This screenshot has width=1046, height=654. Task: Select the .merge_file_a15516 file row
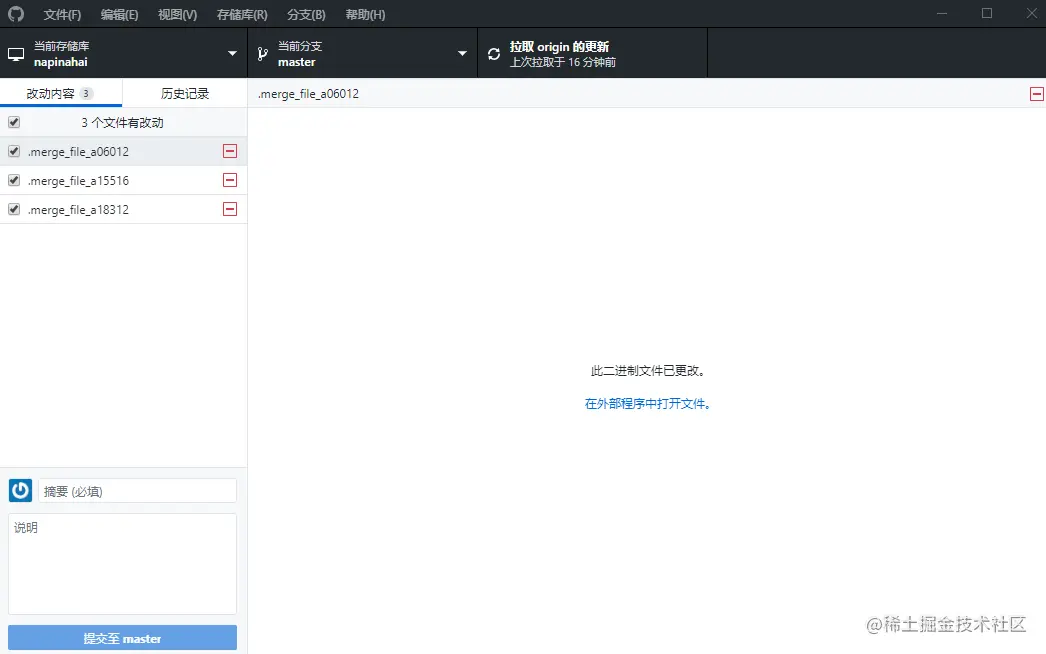click(123, 180)
